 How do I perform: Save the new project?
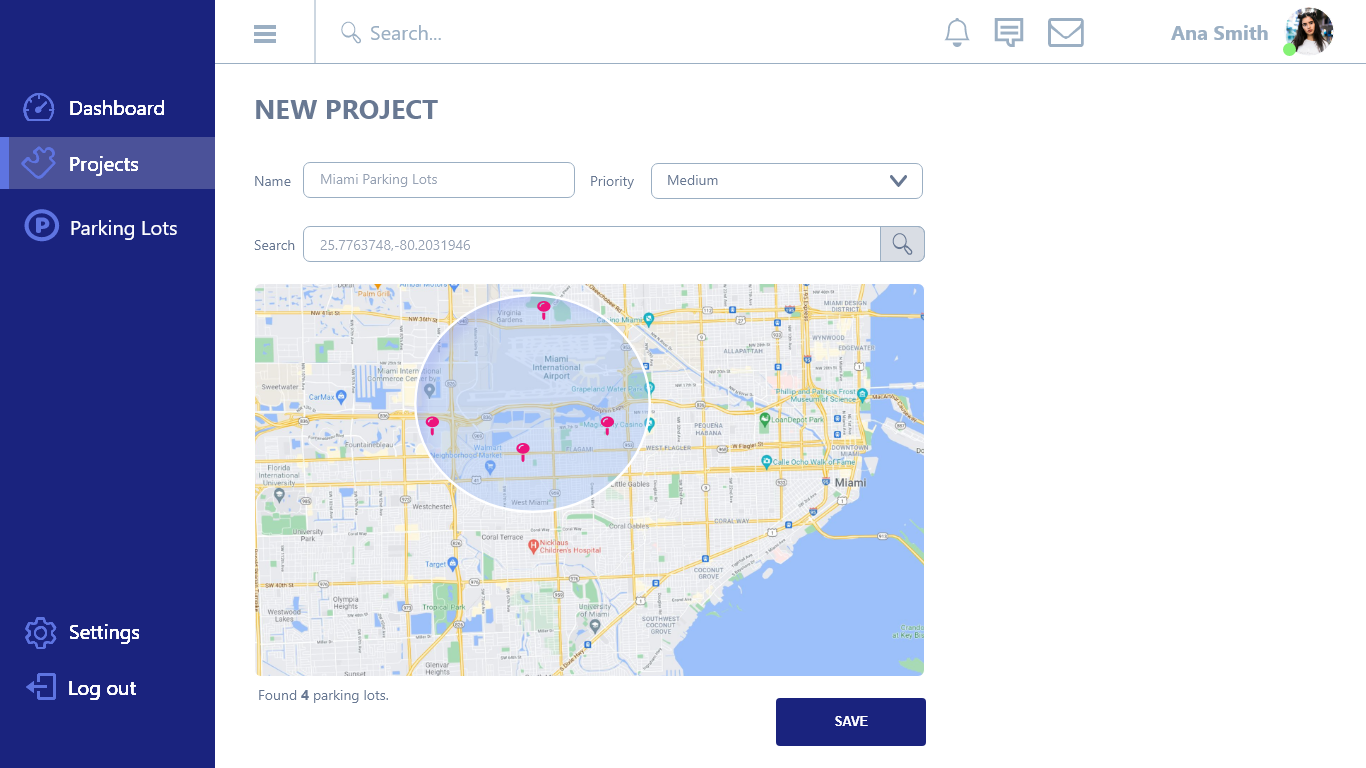click(x=851, y=722)
